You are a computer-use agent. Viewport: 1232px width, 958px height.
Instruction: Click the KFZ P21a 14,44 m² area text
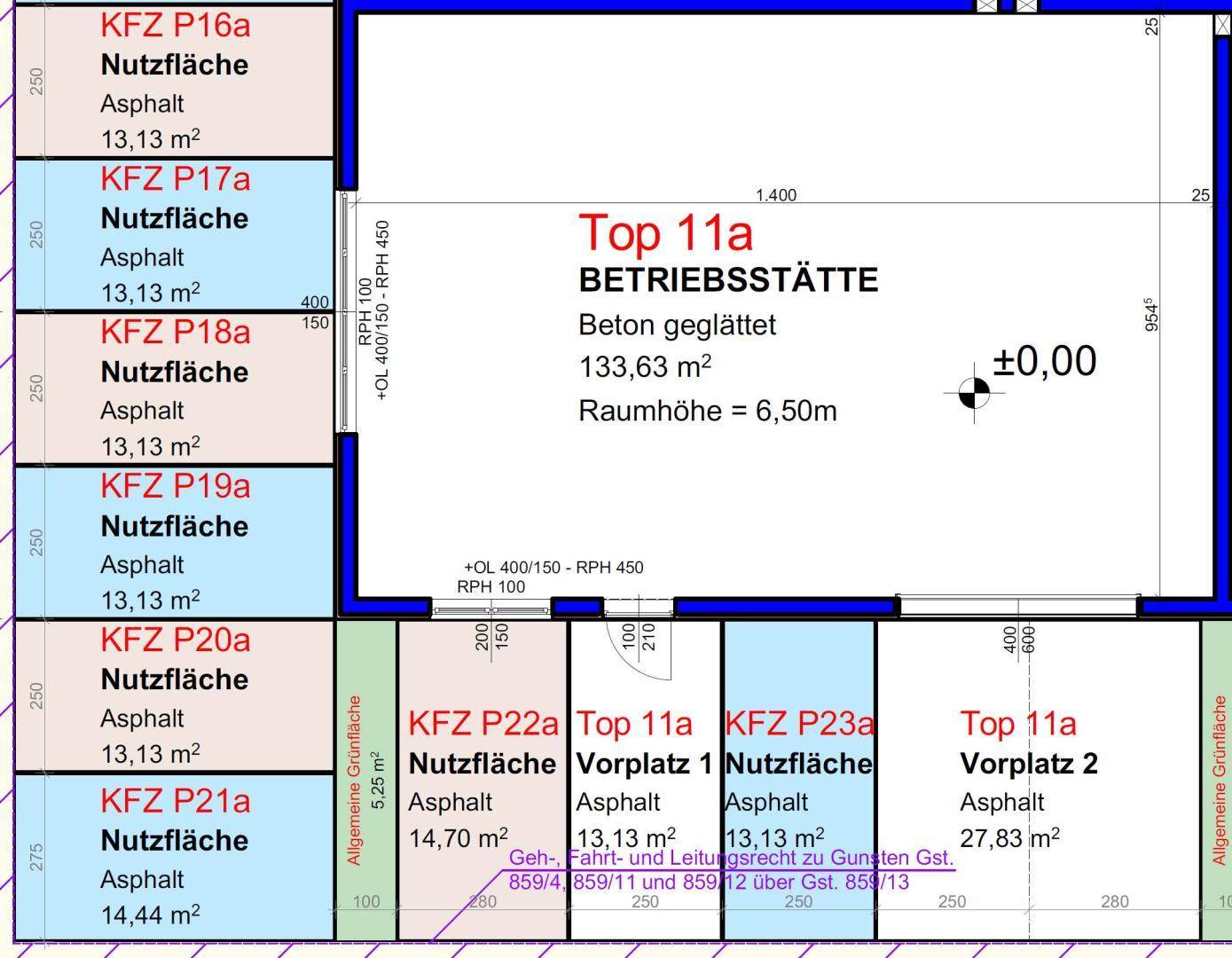tap(150, 915)
